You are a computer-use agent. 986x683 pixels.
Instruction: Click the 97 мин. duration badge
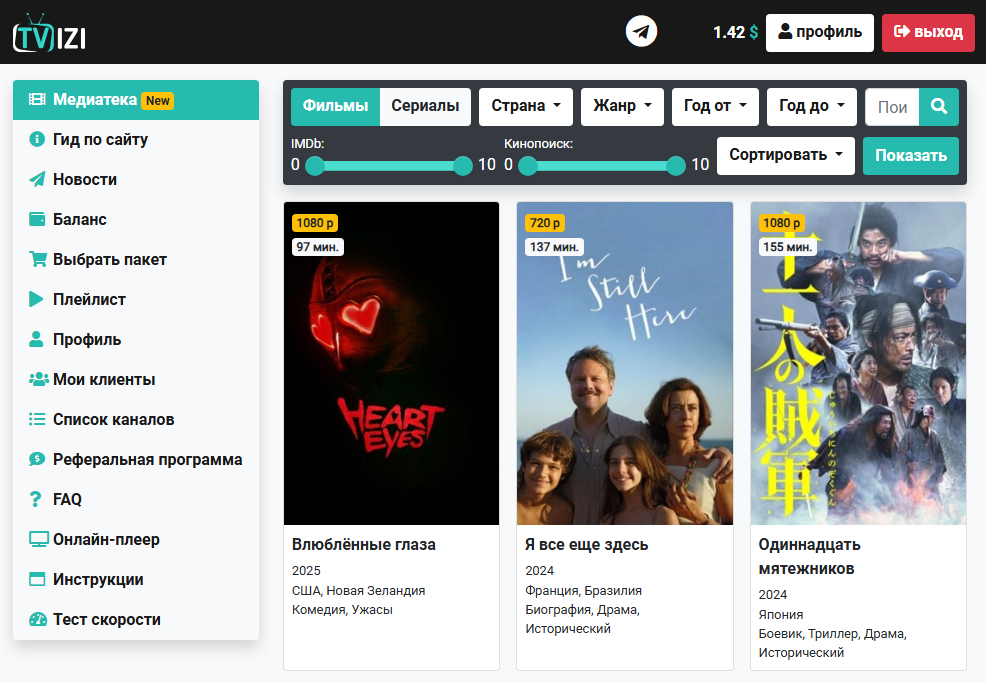(318, 247)
